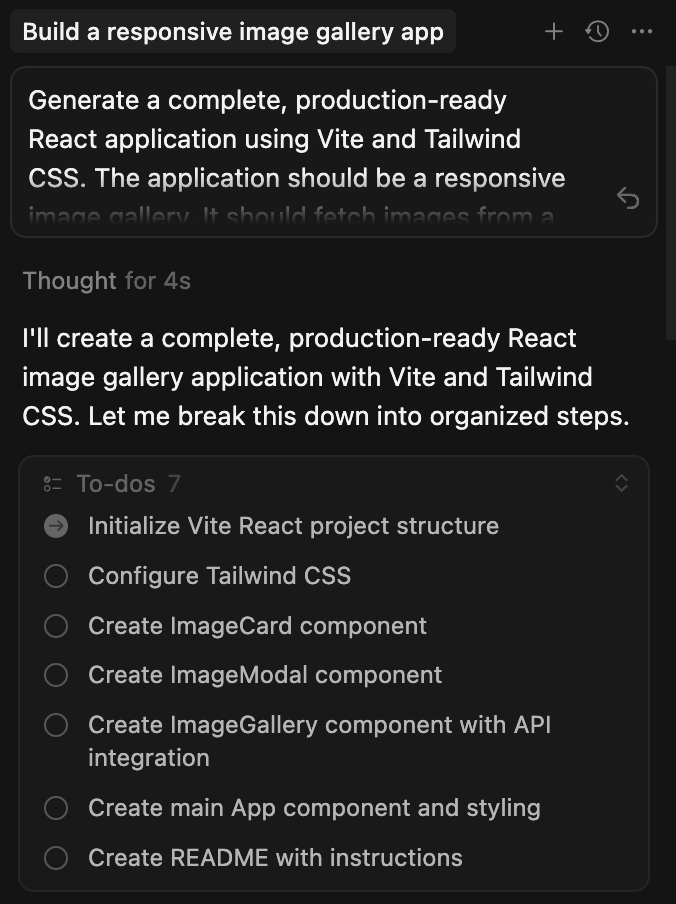This screenshot has width=676, height=904.
Task: Check the main App component to-do circle
Action: pyautogui.click(x=56, y=808)
